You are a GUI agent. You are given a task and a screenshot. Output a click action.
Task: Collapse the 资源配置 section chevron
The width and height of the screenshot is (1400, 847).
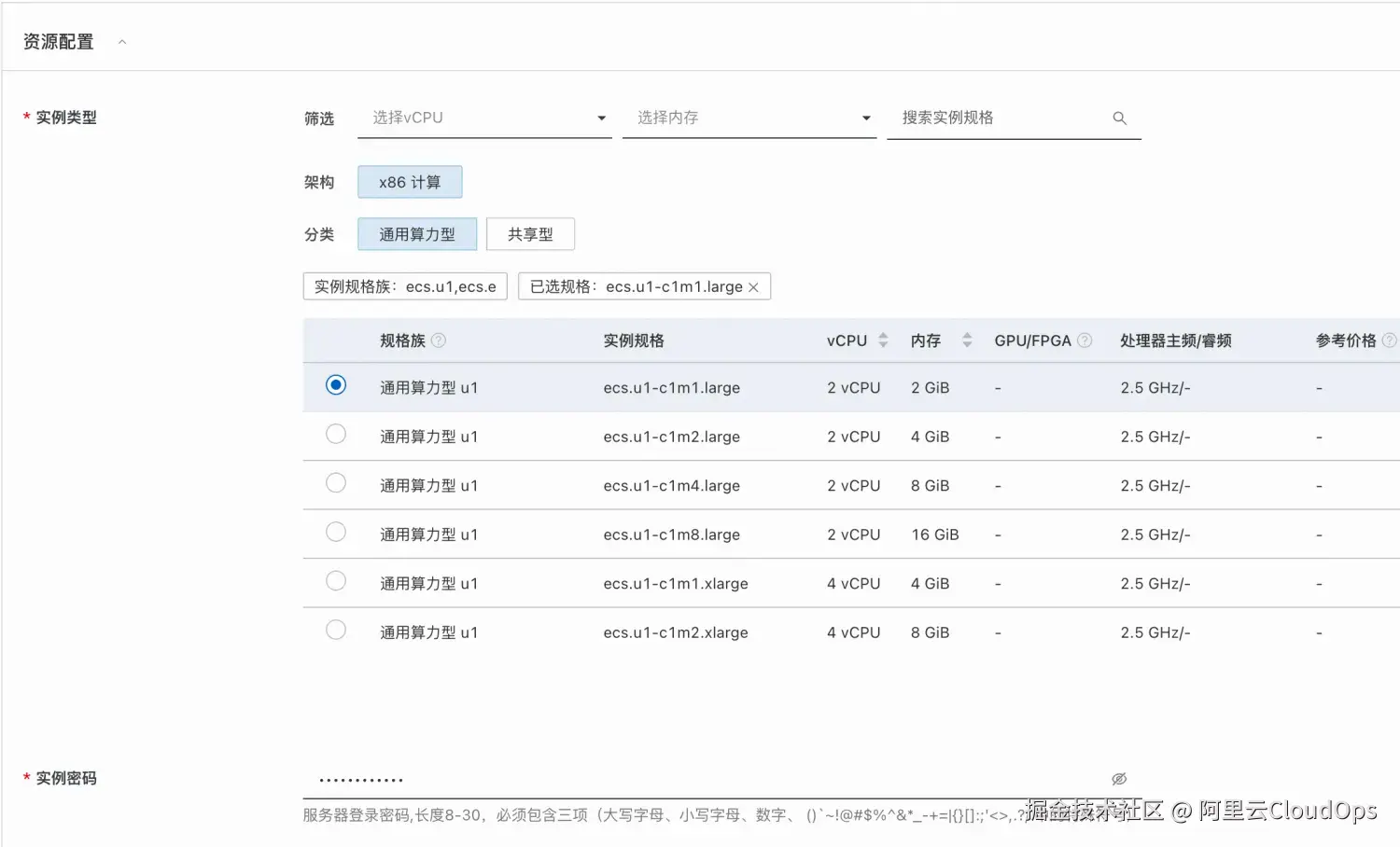122,42
